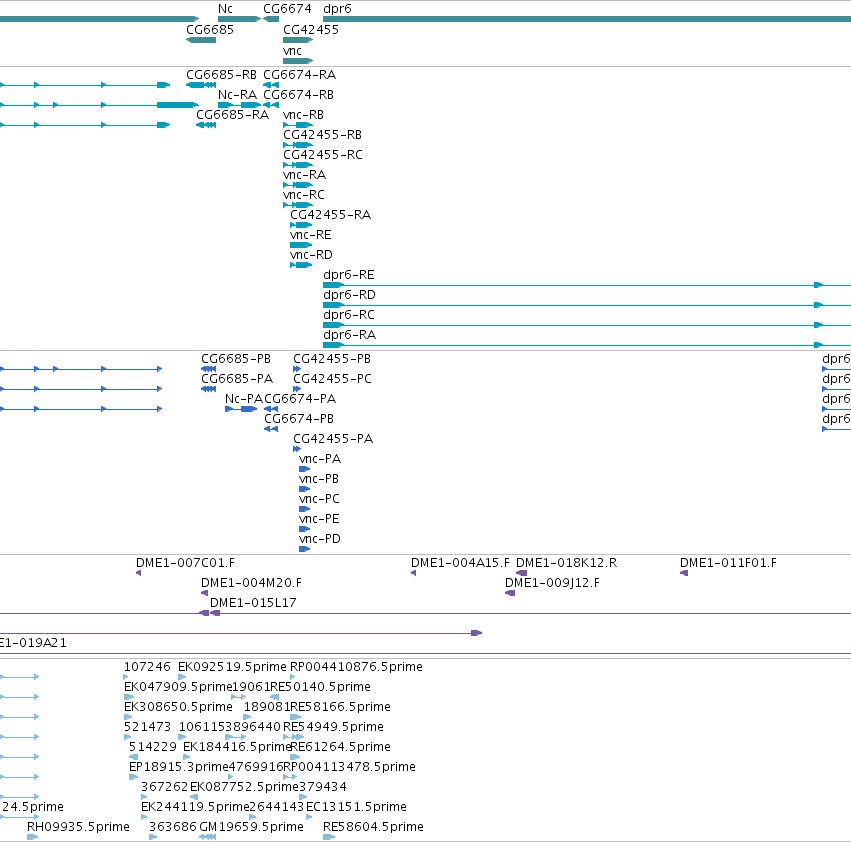
Task: Click transcript dpr6-RE label
Action: tap(348, 275)
